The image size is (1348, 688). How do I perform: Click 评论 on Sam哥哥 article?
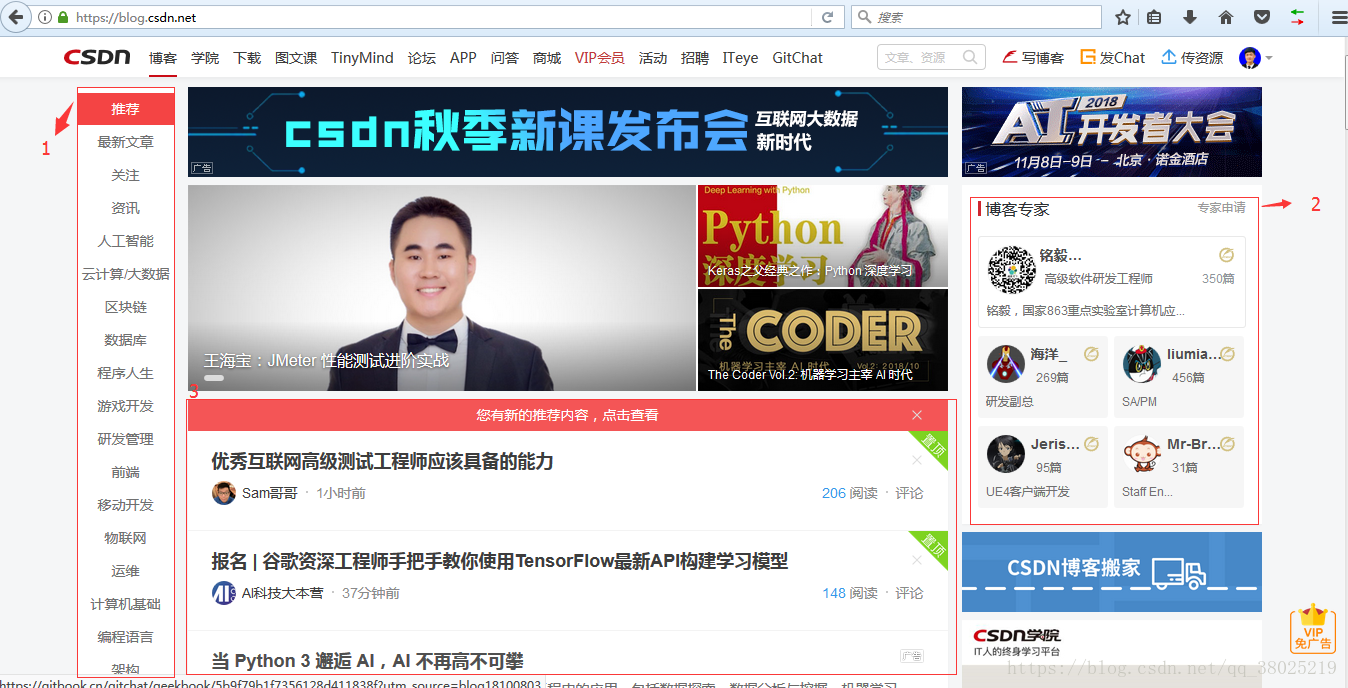click(x=909, y=493)
